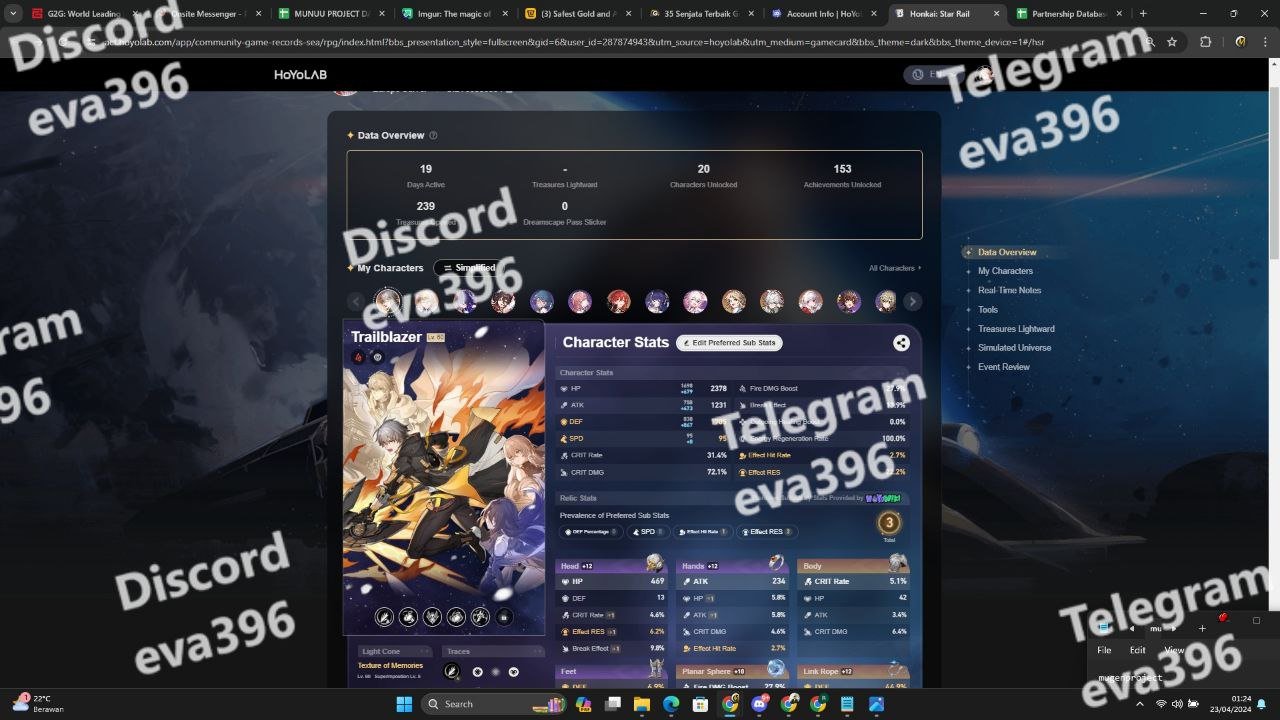Click the Planar Sphere relic icon

[x=776, y=668]
